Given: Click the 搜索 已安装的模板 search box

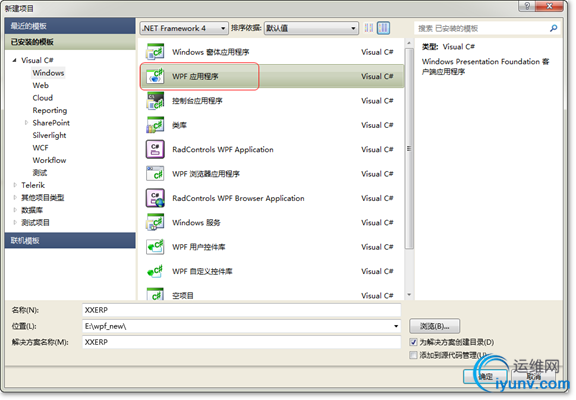Looking at the screenshot, I should click(487, 28).
